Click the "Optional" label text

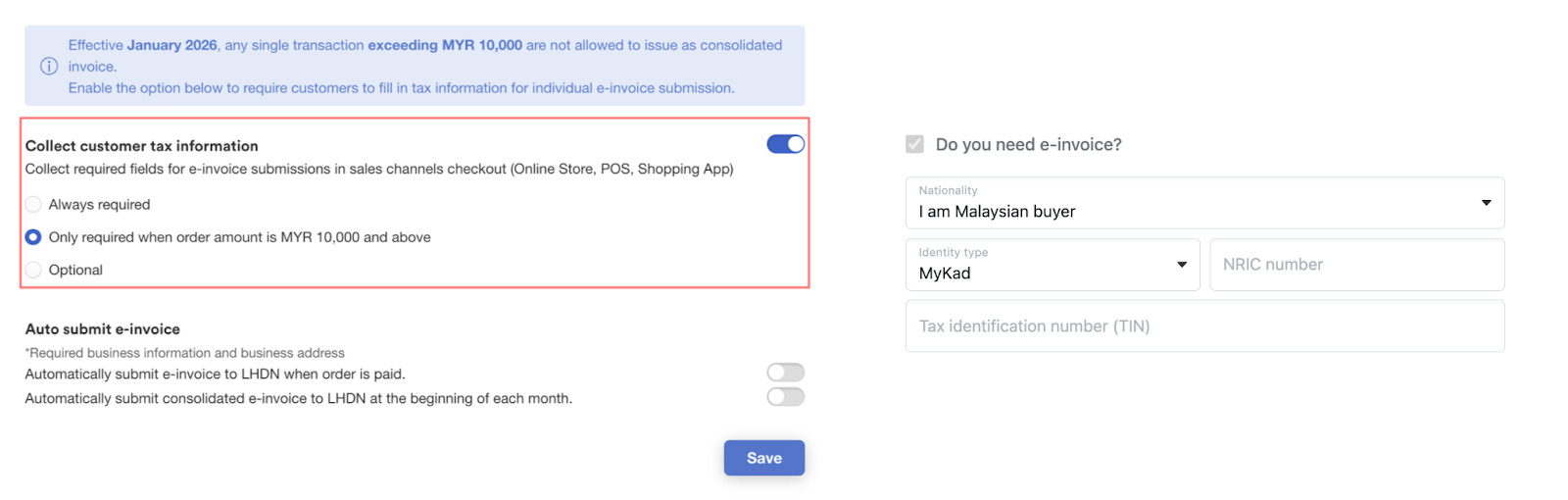(x=75, y=270)
